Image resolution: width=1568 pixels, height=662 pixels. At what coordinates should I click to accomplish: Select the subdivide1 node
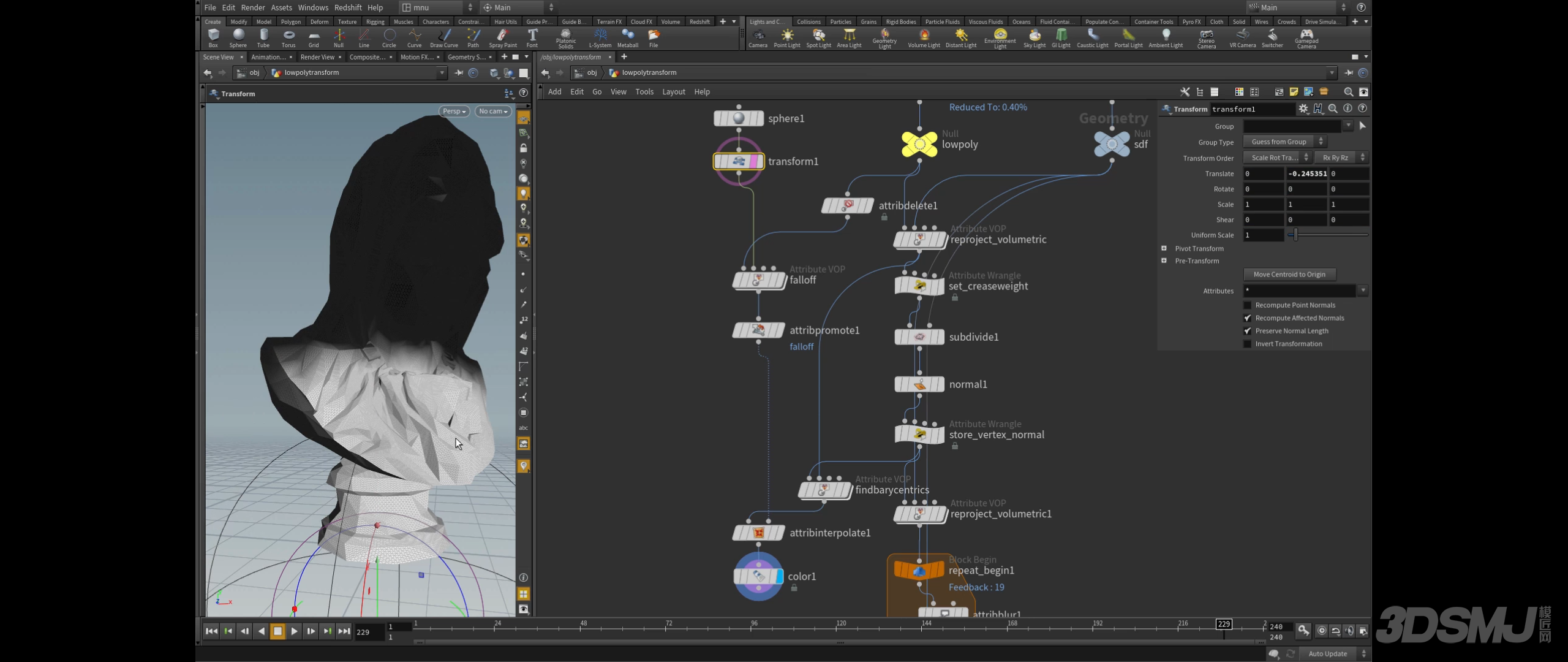(919, 337)
